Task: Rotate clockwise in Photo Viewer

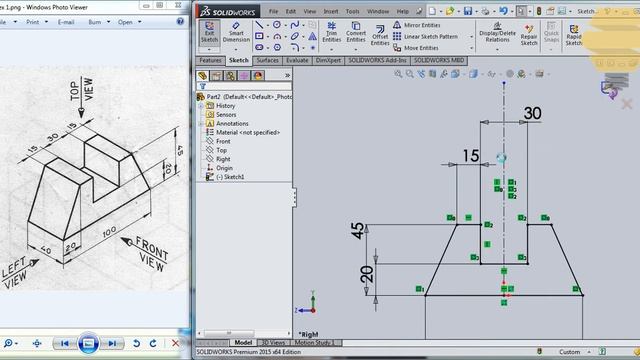Action: 153,343
